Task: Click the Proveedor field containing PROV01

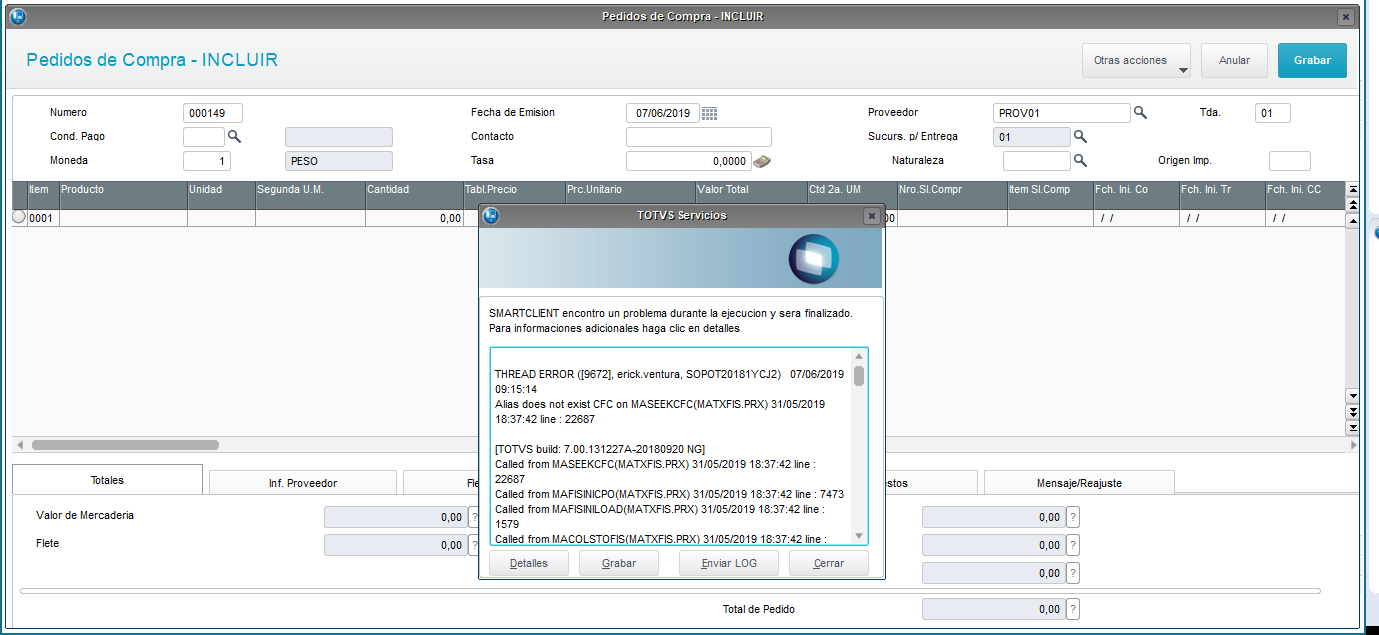Action: tap(1062, 113)
